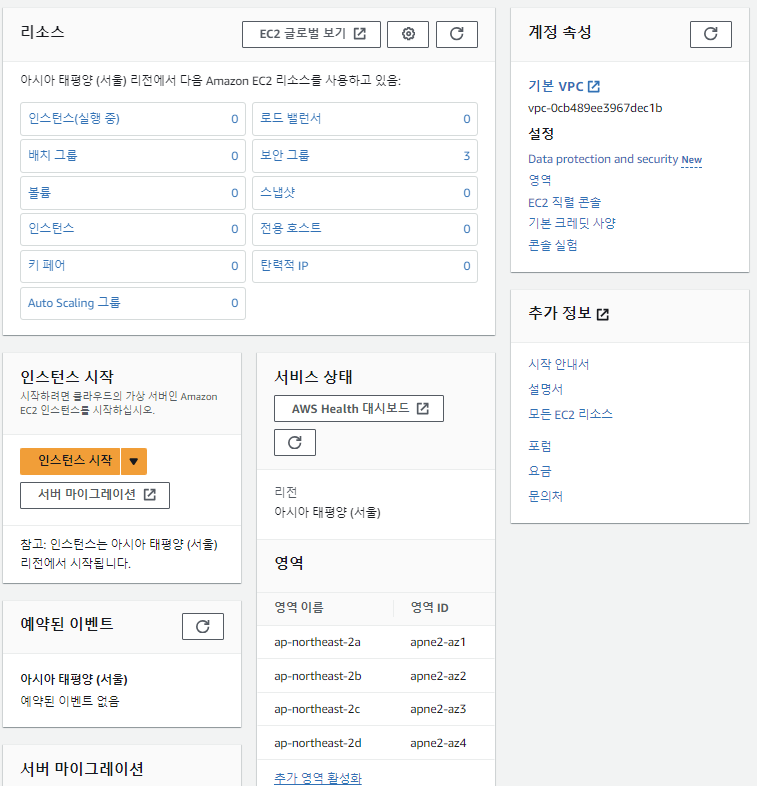Open the 로드 밸런서 resource card
This screenshot has height=786, width=757.
click(364, 119)
